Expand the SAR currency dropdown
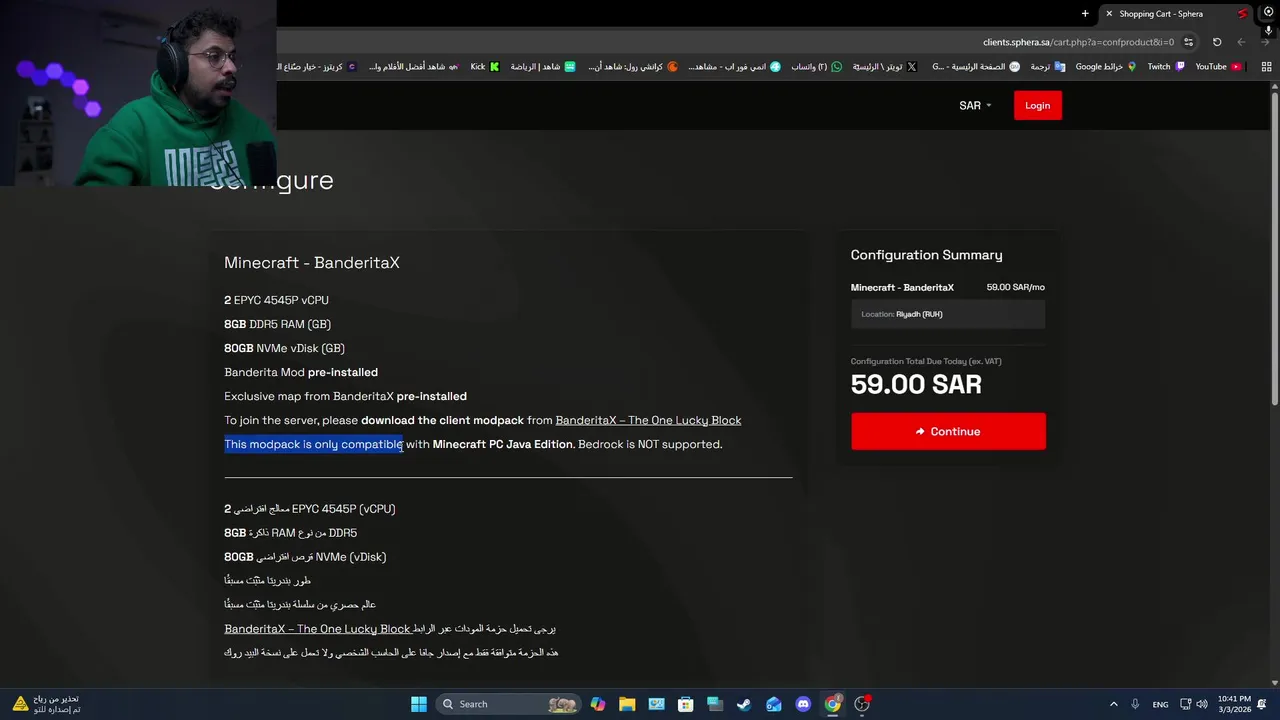 [975, 105]
